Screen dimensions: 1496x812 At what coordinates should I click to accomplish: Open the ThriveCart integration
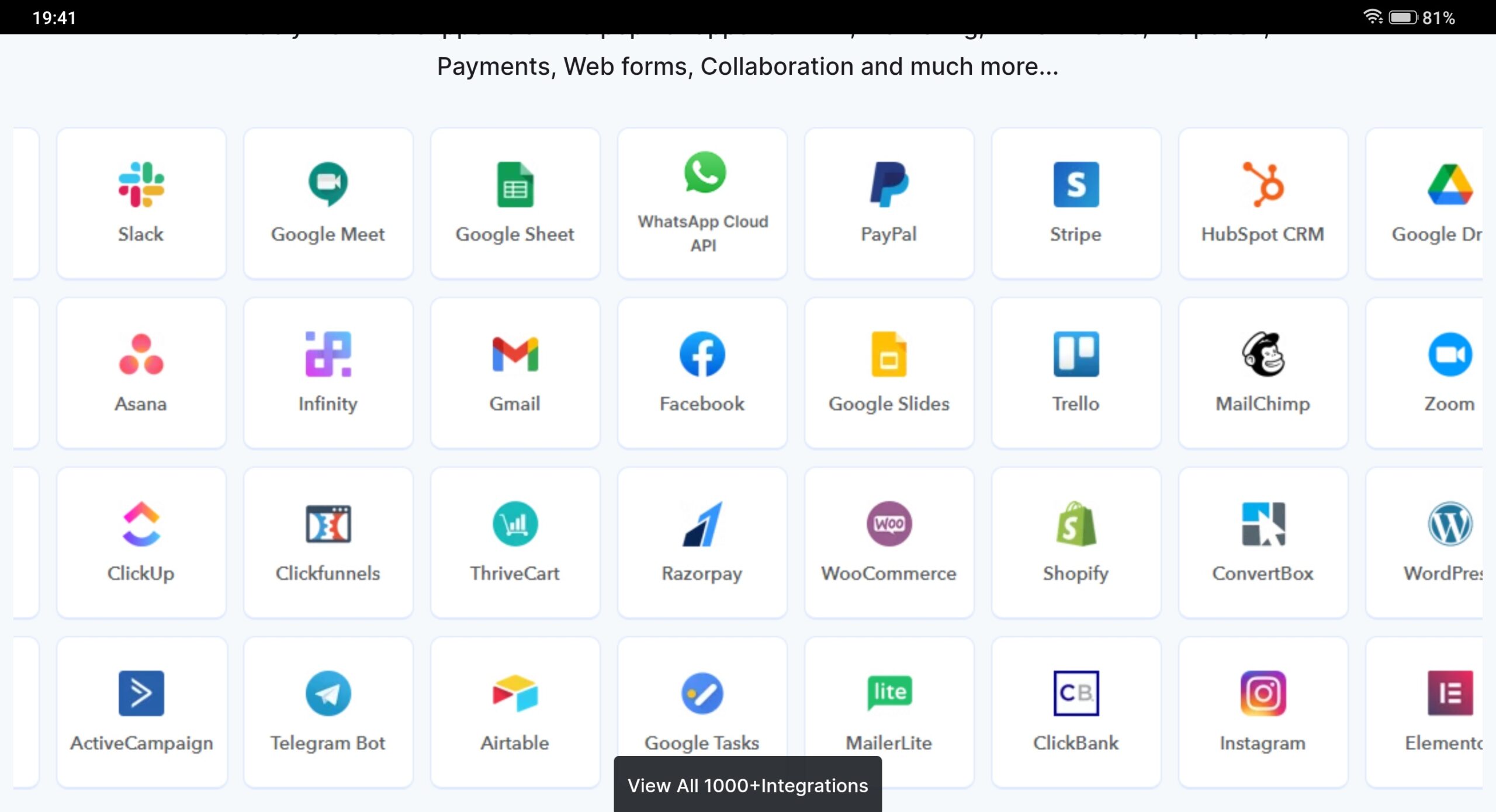515,542
